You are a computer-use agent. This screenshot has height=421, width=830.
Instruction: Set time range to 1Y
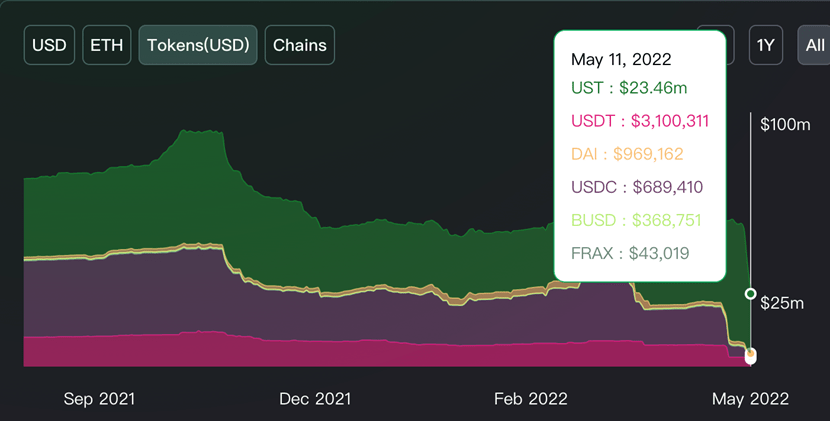click(x=765, y=45)
